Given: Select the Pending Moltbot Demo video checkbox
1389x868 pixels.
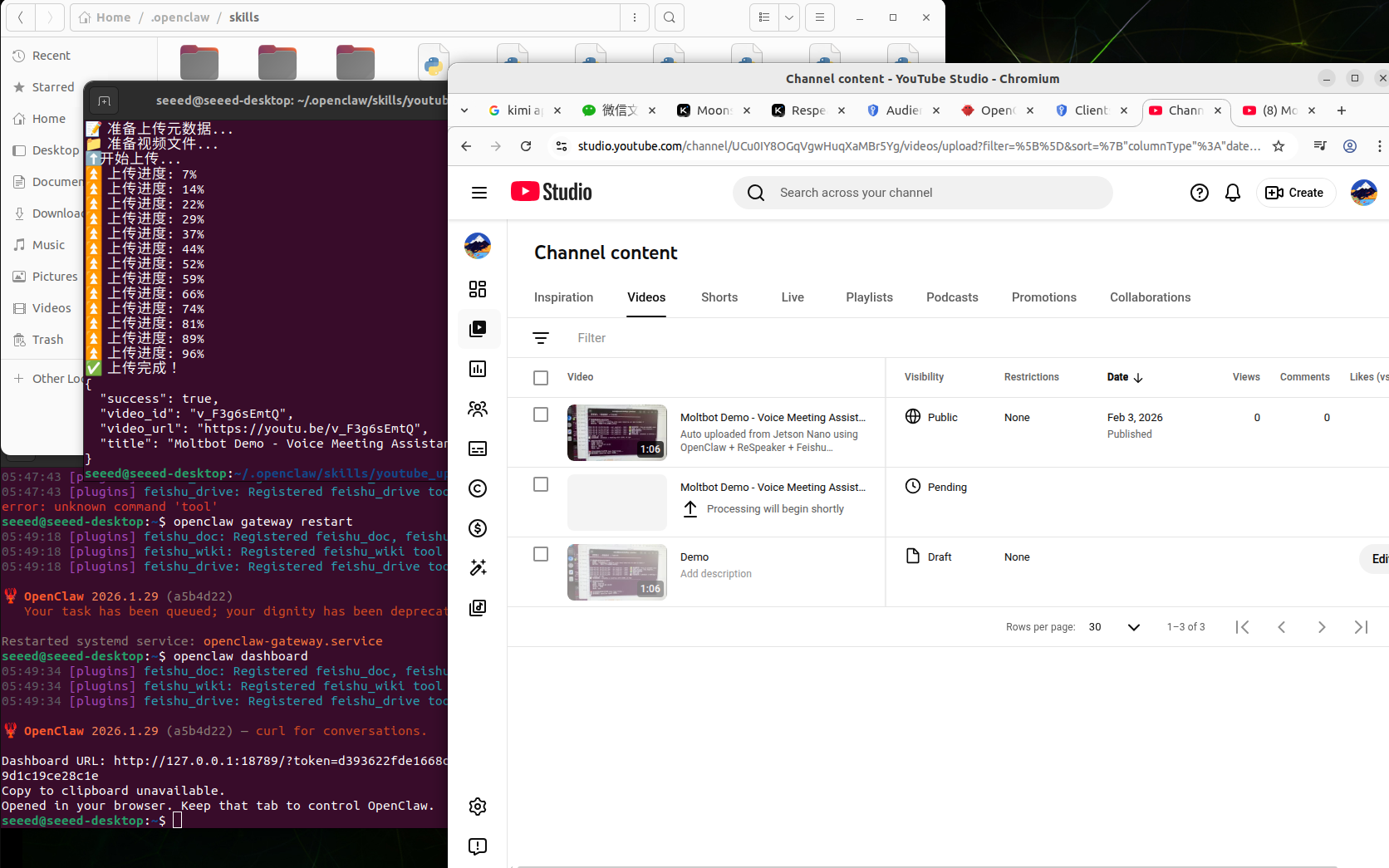Looking at the screenshot, I should point(541,484).
